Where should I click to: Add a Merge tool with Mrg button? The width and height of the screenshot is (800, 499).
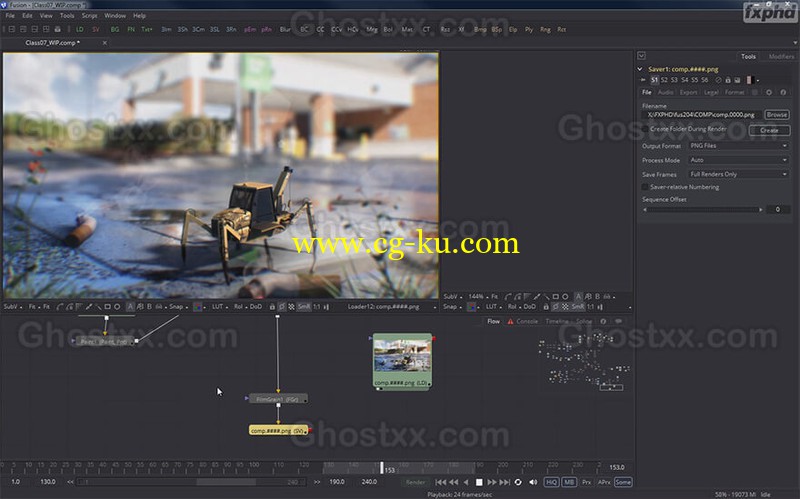click(x=371, y=30)
